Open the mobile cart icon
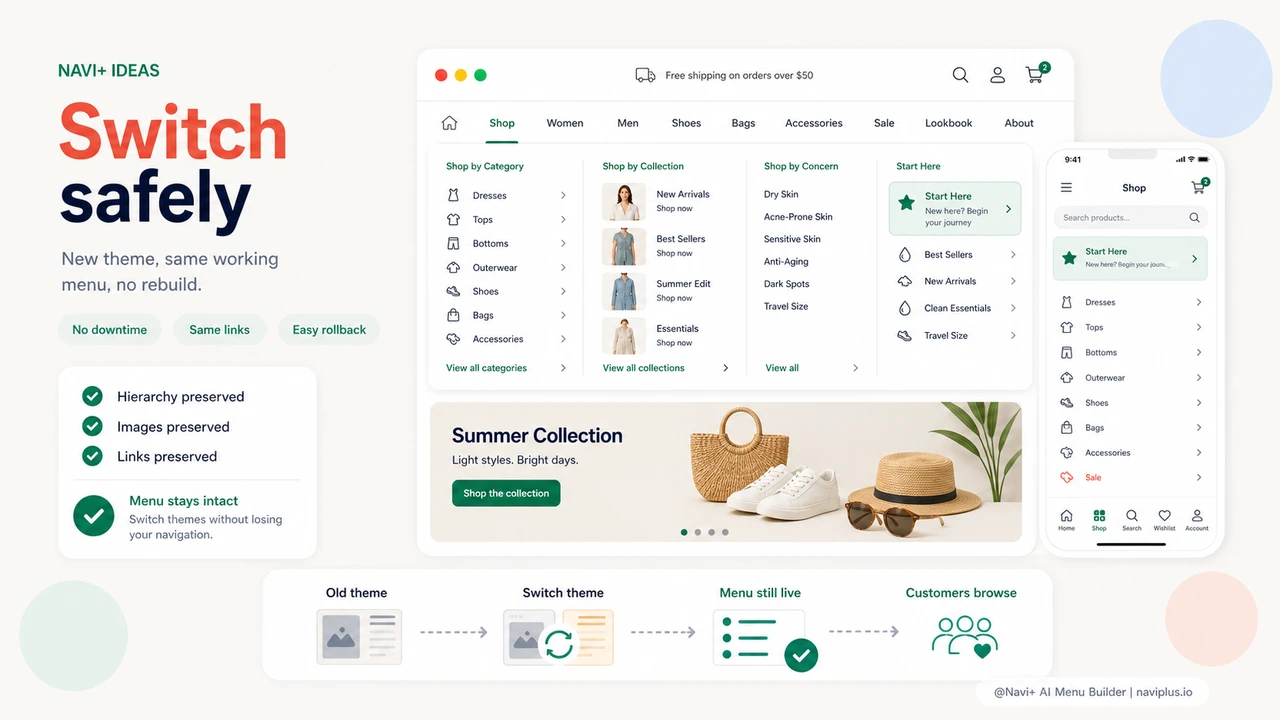The height and width of the screenshot is (720, 1280). (x=1199, y=187)
